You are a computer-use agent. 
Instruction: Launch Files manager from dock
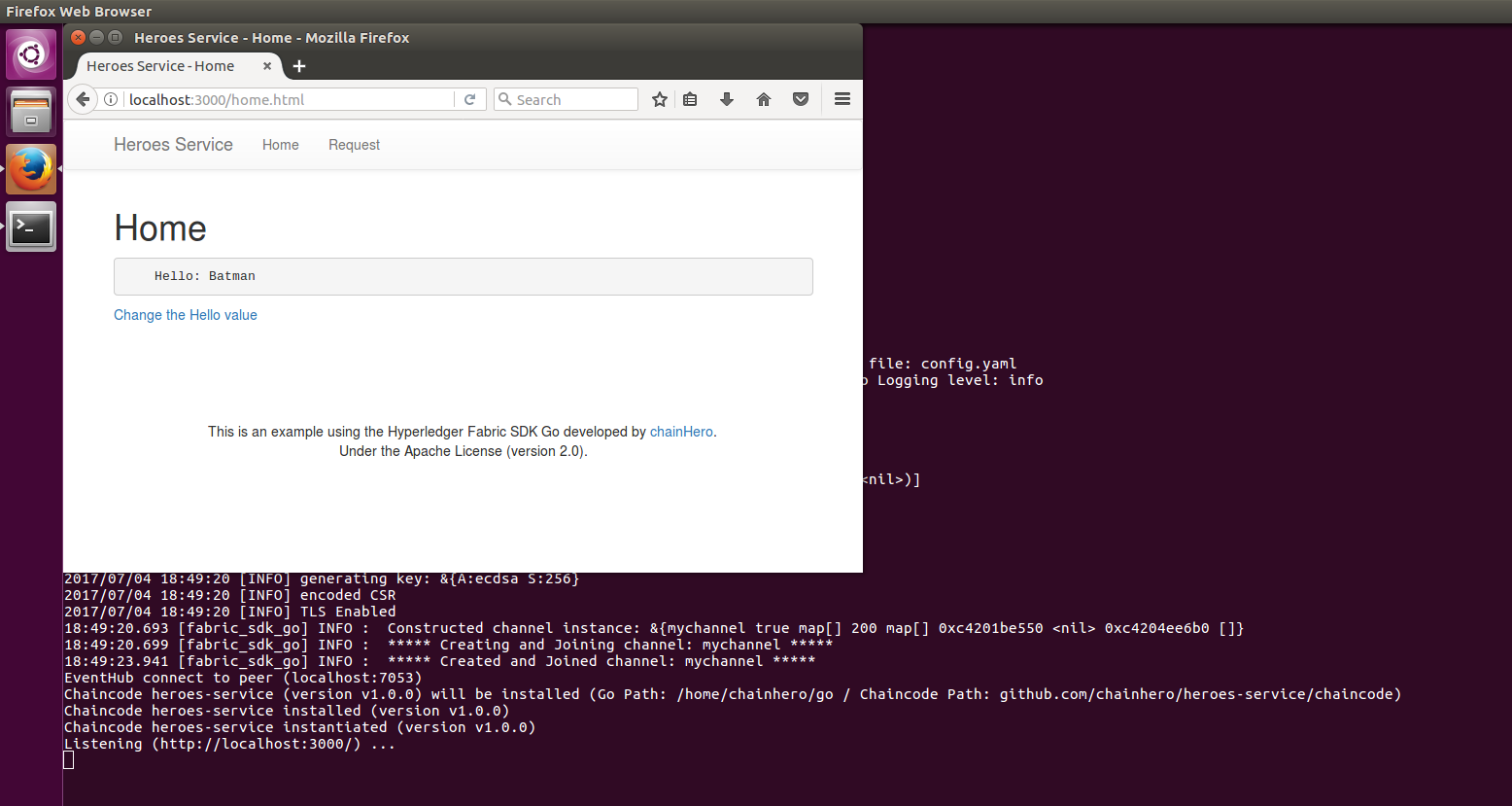[31, 111]
